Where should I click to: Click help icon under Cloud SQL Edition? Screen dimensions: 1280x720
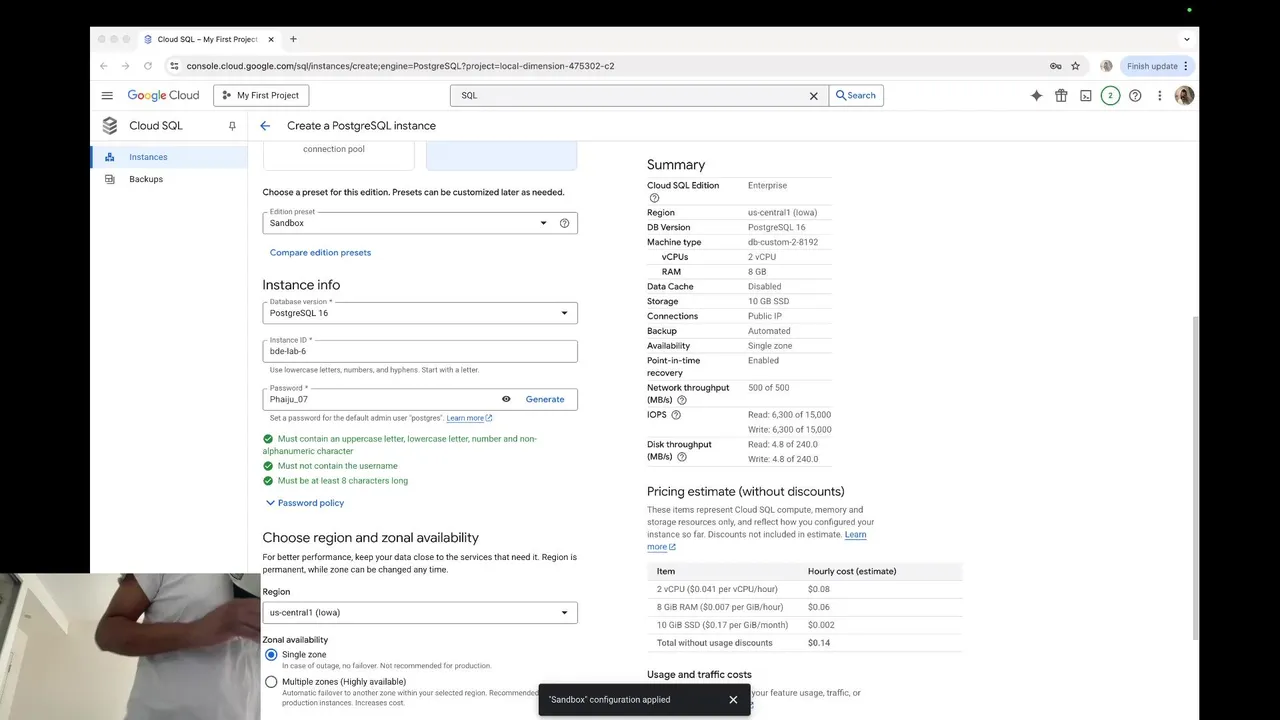(x=654, y=198)
